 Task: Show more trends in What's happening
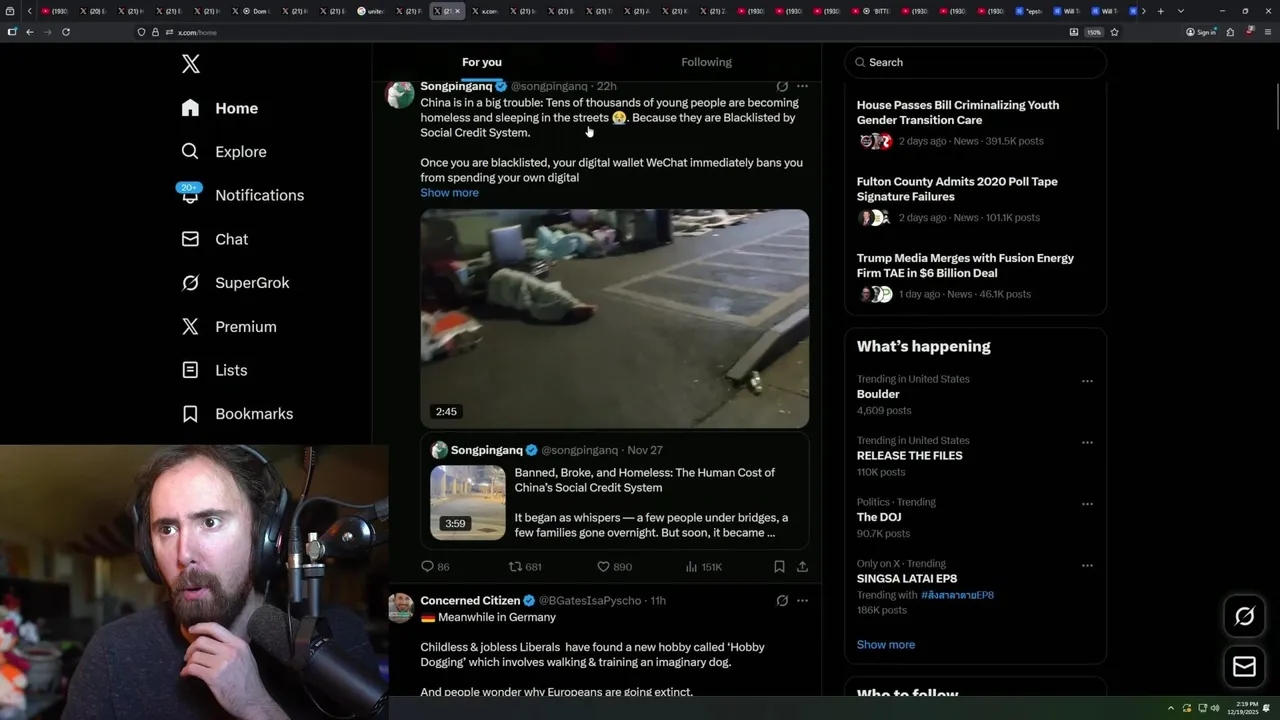[x=886, y=645]
